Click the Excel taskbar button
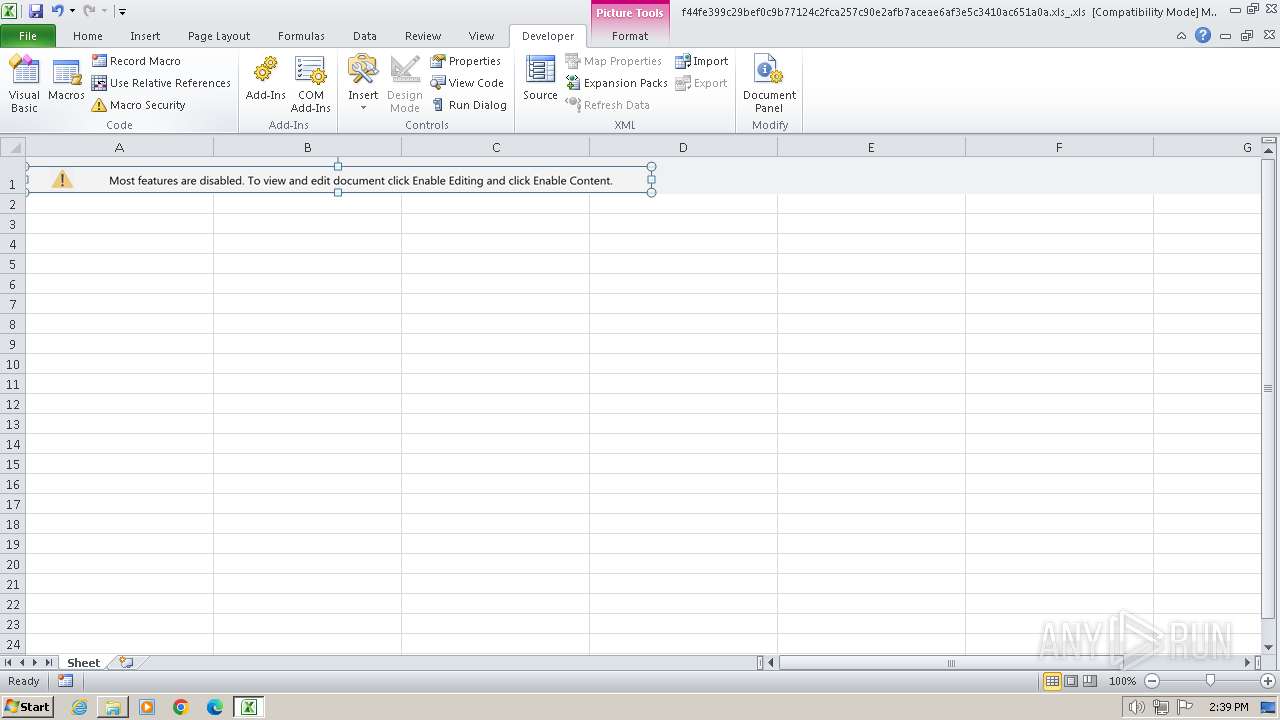This screenshot has width=1280, height=720. click(x=248, y=707)
